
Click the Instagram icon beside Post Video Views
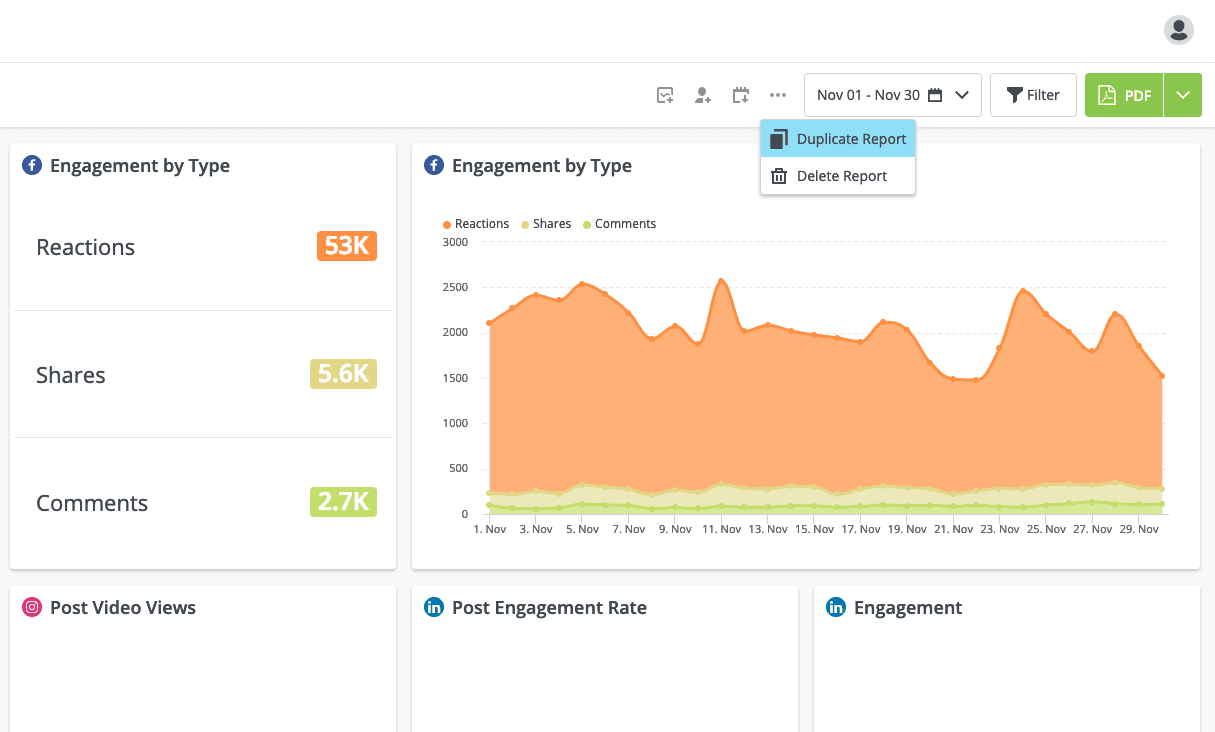coord(32,607)
